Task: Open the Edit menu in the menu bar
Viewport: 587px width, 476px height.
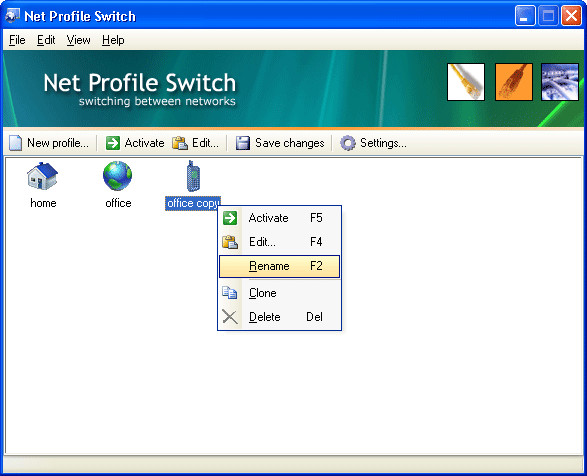Action: point(46,40)
